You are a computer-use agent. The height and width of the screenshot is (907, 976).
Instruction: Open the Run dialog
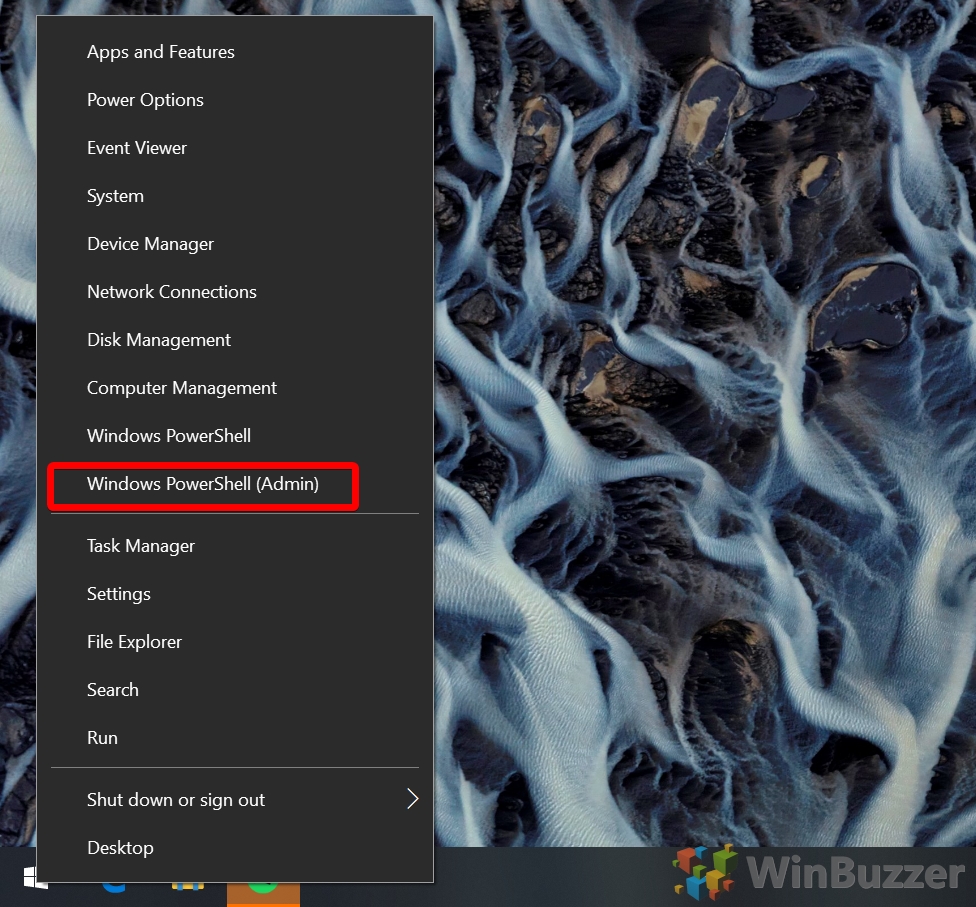235,737
